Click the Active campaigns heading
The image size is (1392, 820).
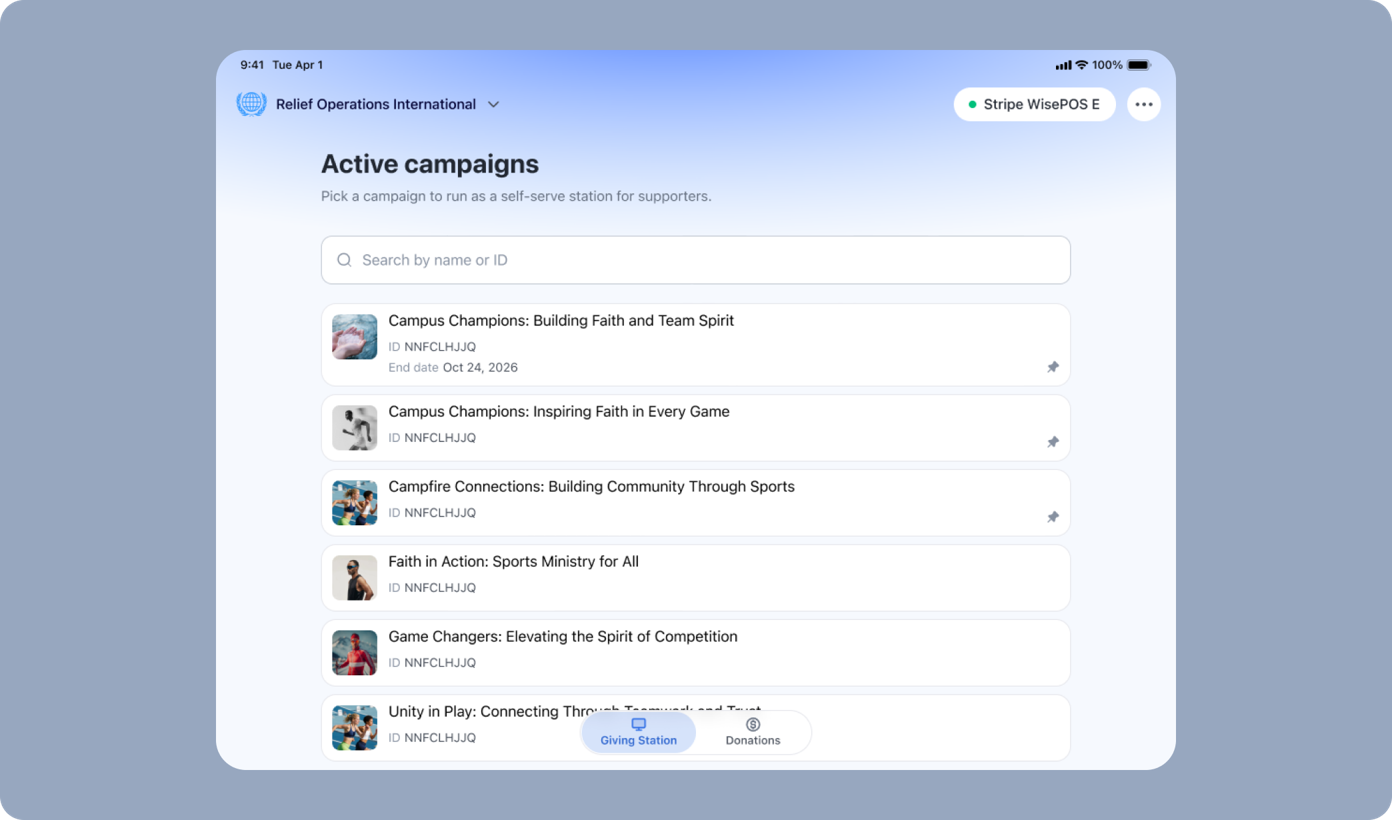(430, 164)
